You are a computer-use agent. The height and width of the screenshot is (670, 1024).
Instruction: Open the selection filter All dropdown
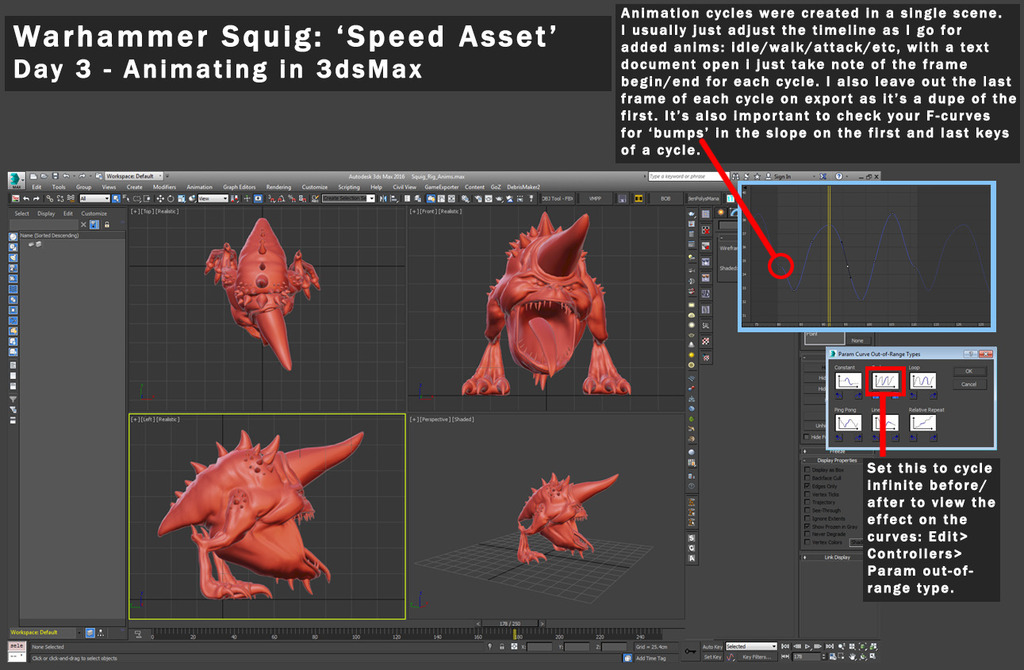coord(95,199)
